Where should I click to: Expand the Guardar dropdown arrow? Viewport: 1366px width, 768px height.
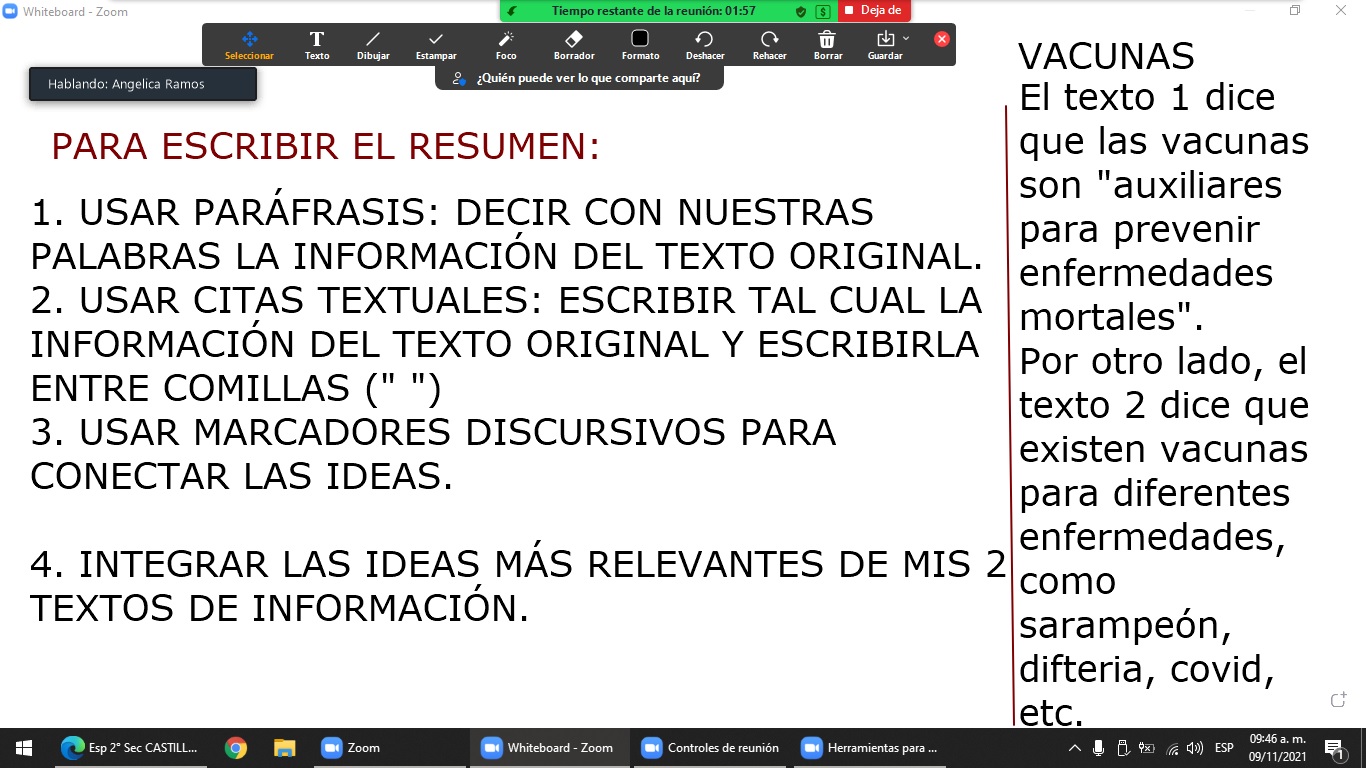click(x=906, y=38)
